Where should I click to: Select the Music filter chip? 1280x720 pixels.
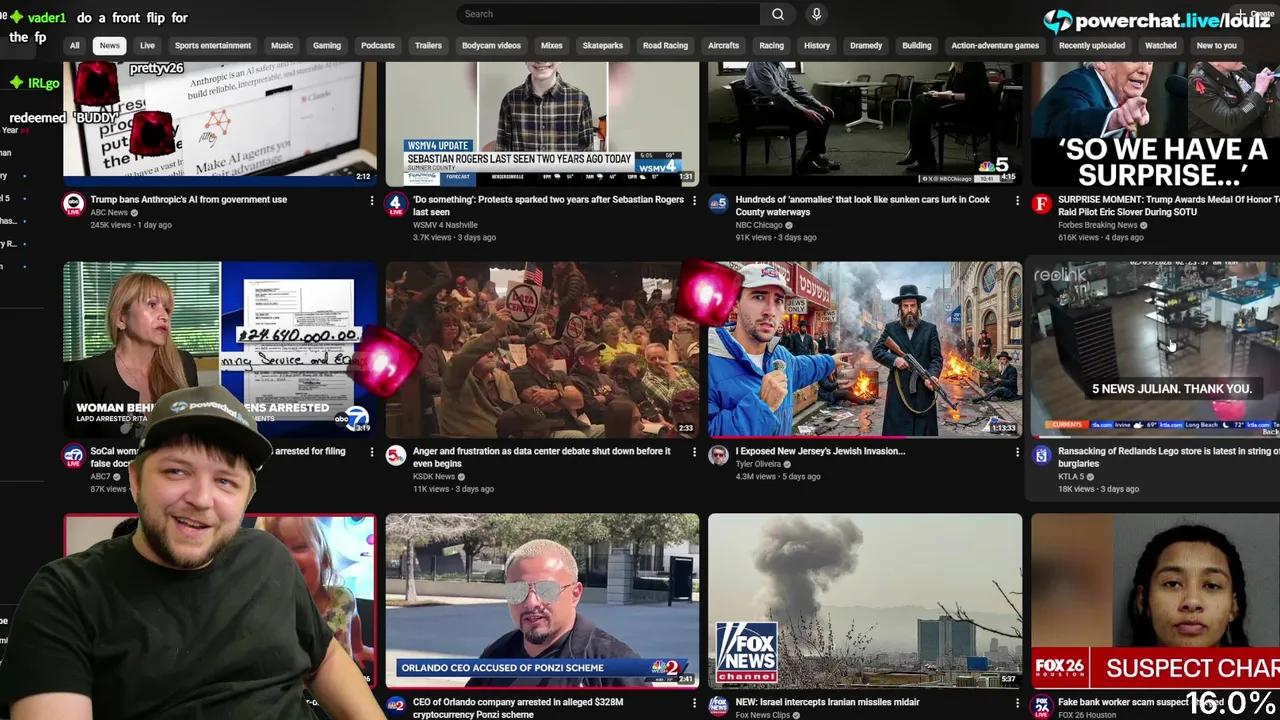click(x=282, y=45)
